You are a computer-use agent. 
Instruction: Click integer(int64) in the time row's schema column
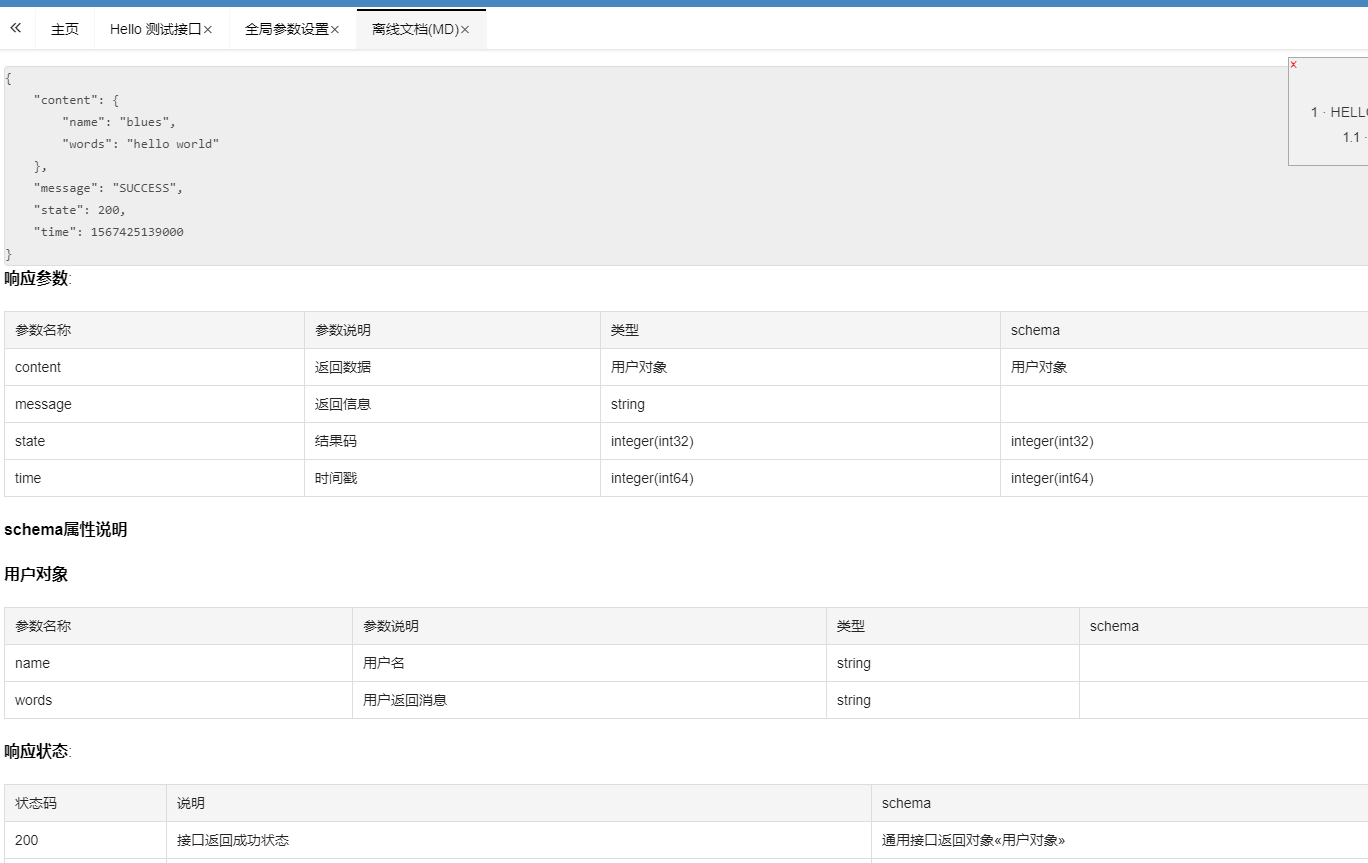click(x=1052, y=478)
